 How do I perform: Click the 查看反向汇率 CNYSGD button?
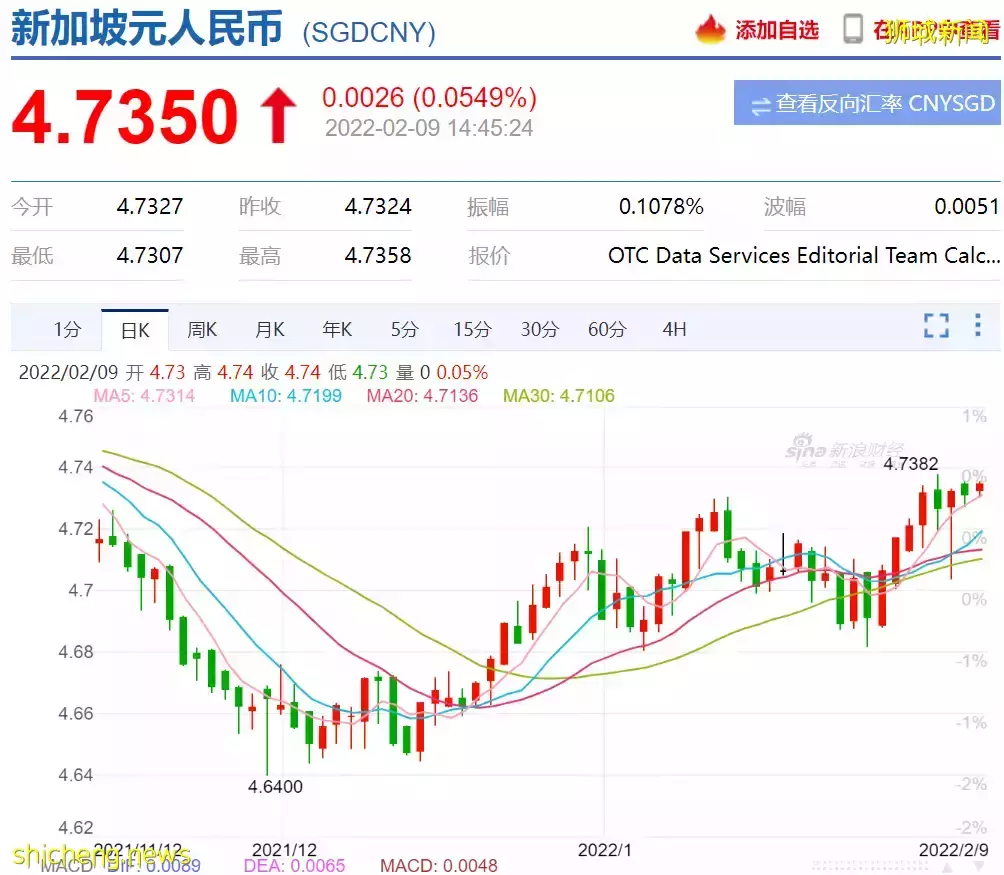[x=866, y=103]
